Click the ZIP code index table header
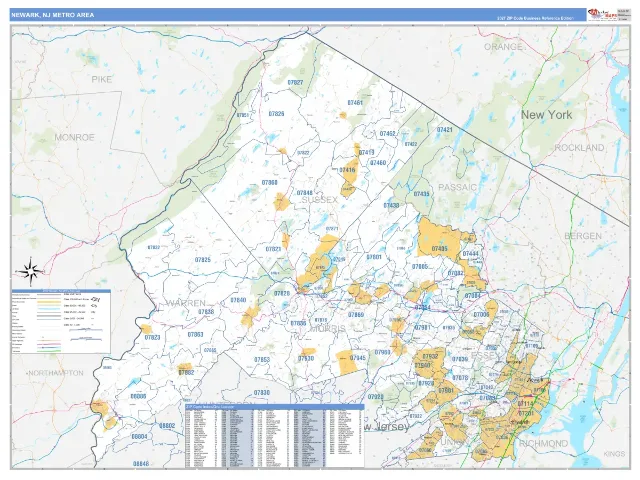Image resolution: width=640 pixels, height=480 pixels. click(274, 407)
